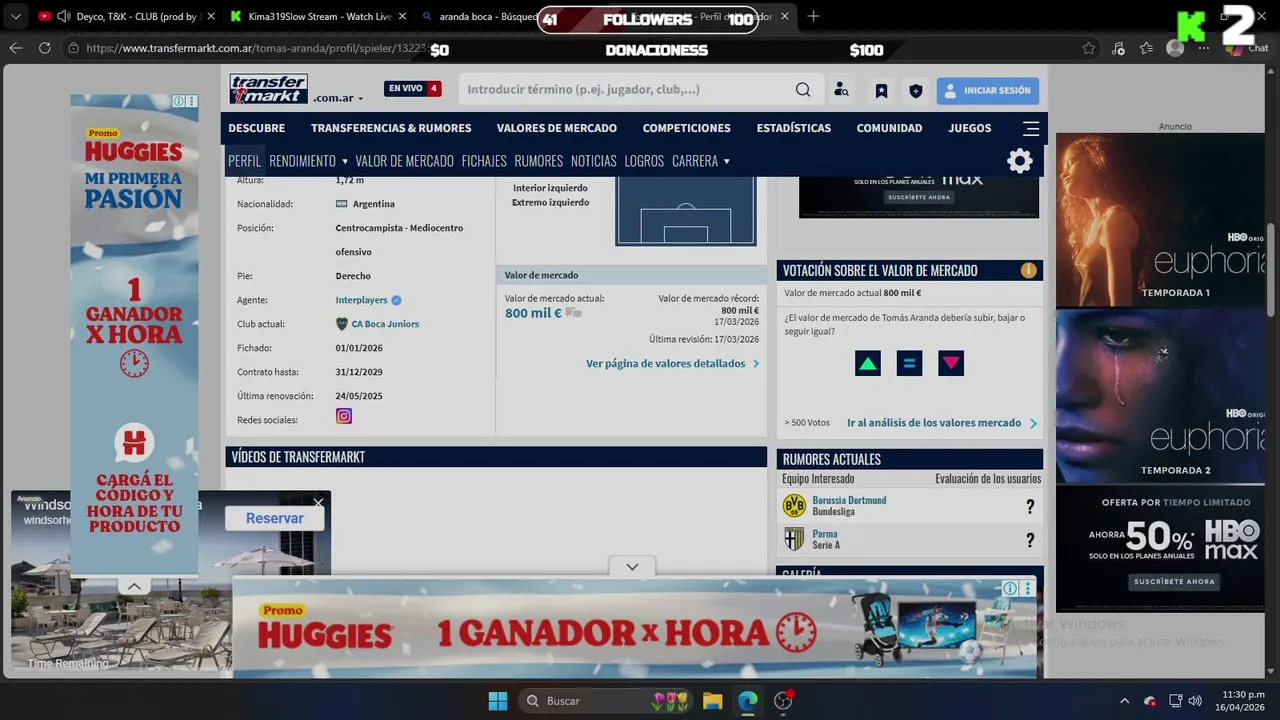
Task: Open the detailed person search icon
Action: [842, 90]
